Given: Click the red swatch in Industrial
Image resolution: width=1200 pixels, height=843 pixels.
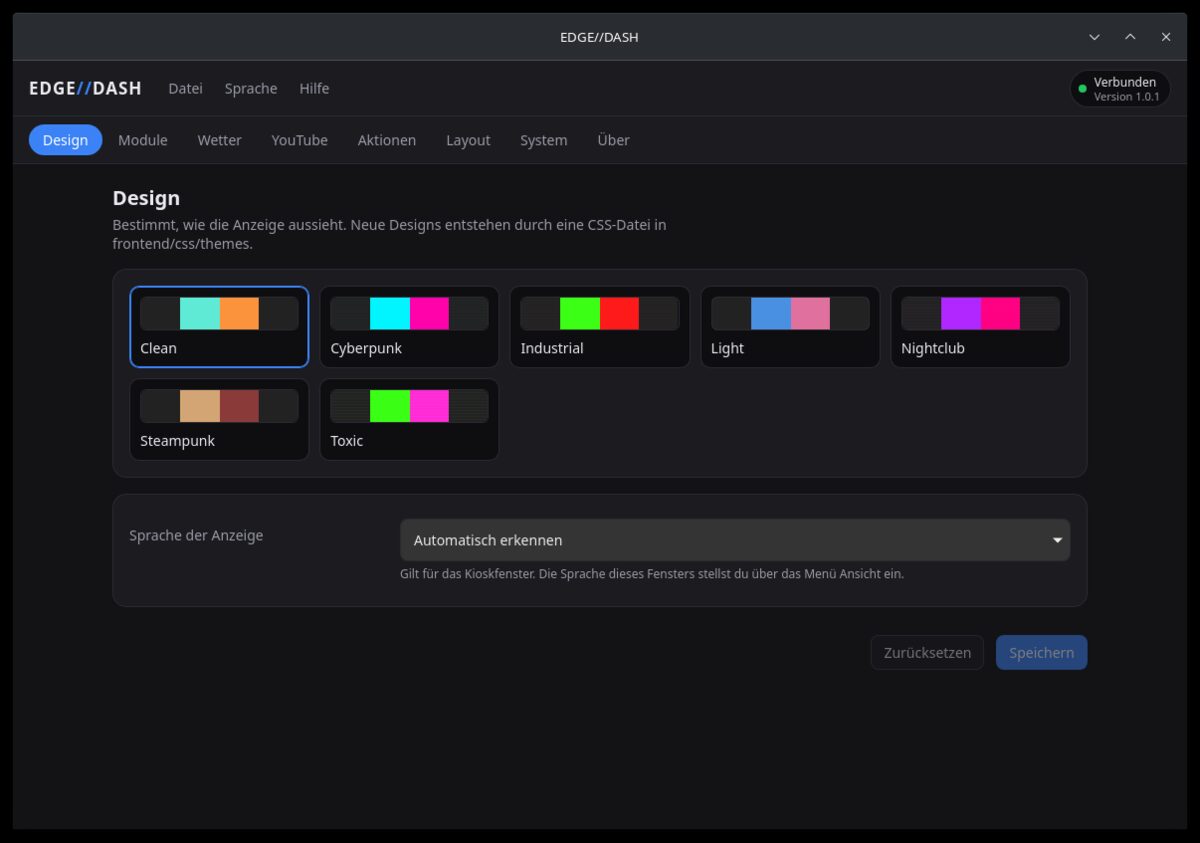Looking at the screenshot, I should (x=619, y=313).
